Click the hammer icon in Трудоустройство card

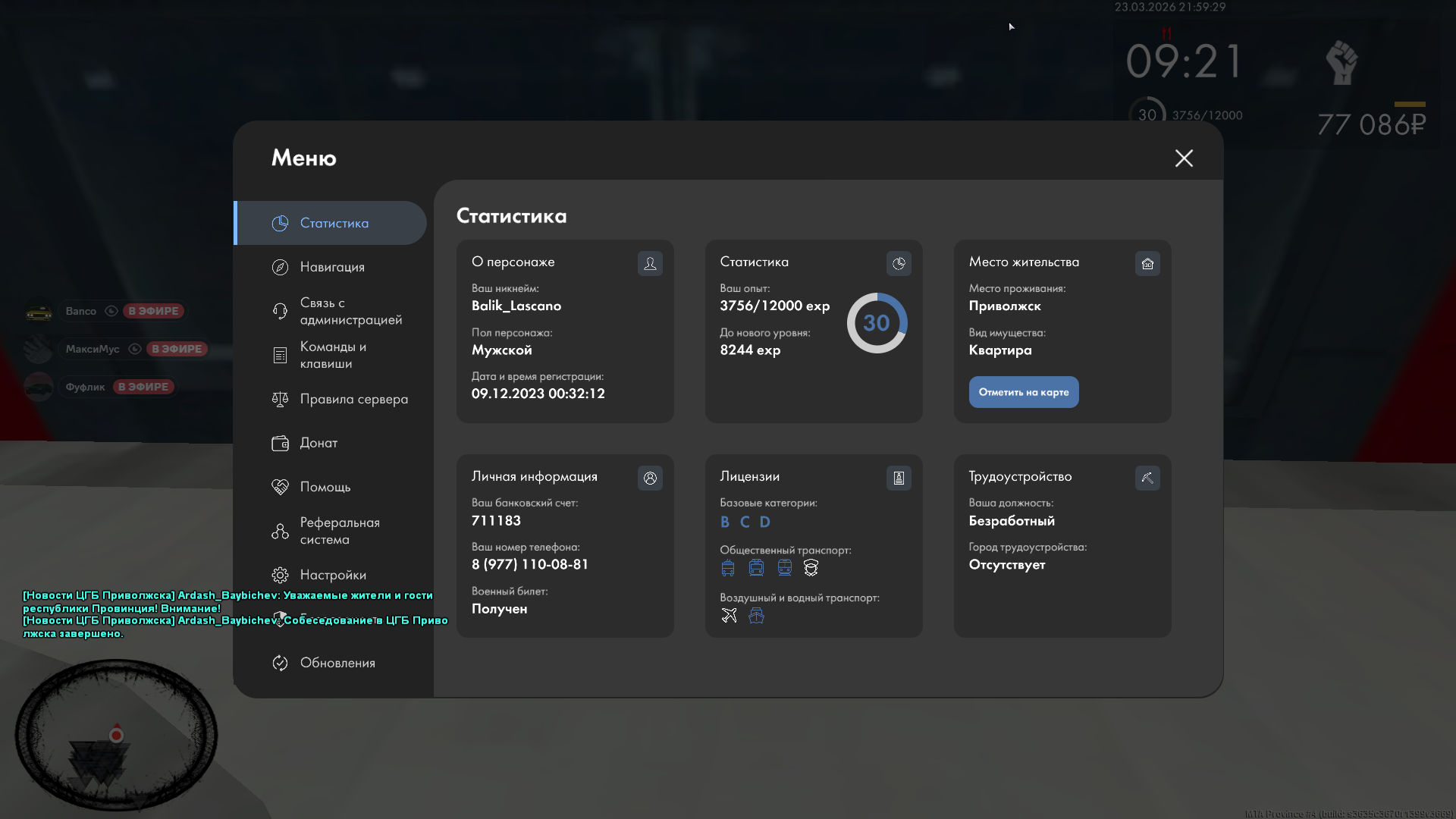tap(1147, 478)
